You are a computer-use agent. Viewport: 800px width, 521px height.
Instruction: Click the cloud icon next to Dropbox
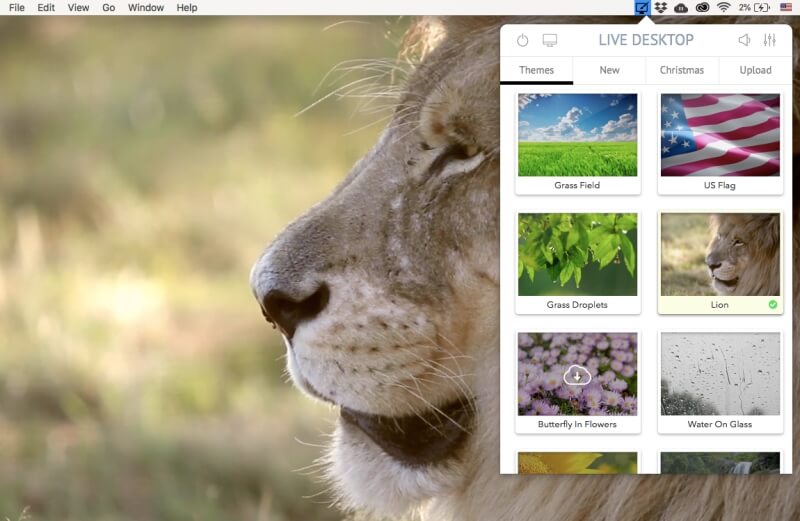point(681,8)
